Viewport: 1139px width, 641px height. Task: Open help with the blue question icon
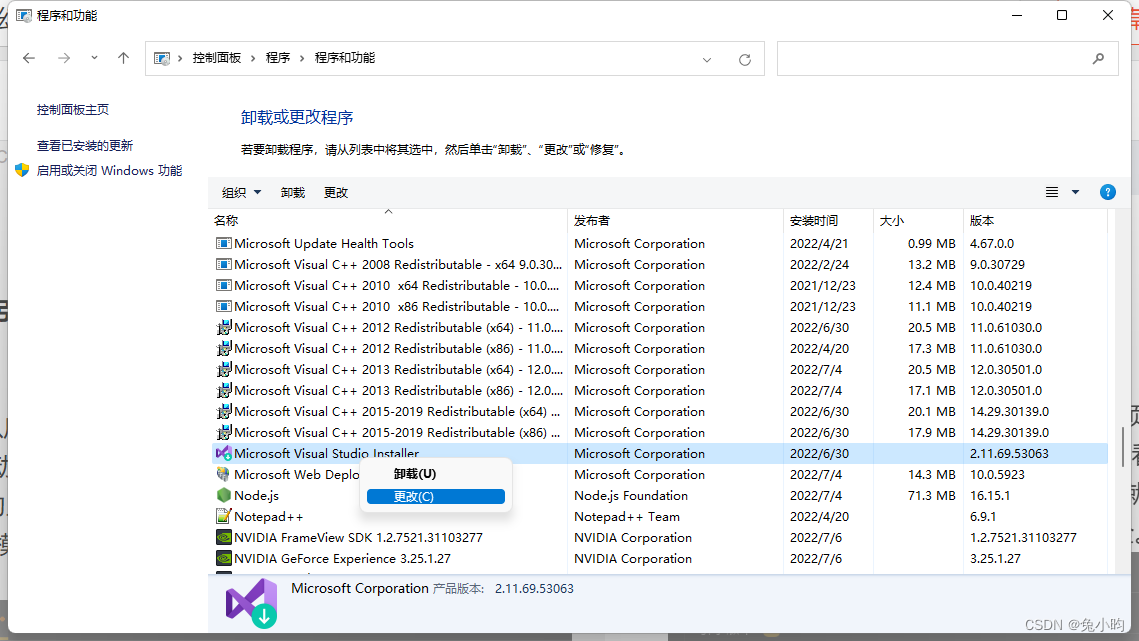pyautogui.click(x=1108, y=193)
